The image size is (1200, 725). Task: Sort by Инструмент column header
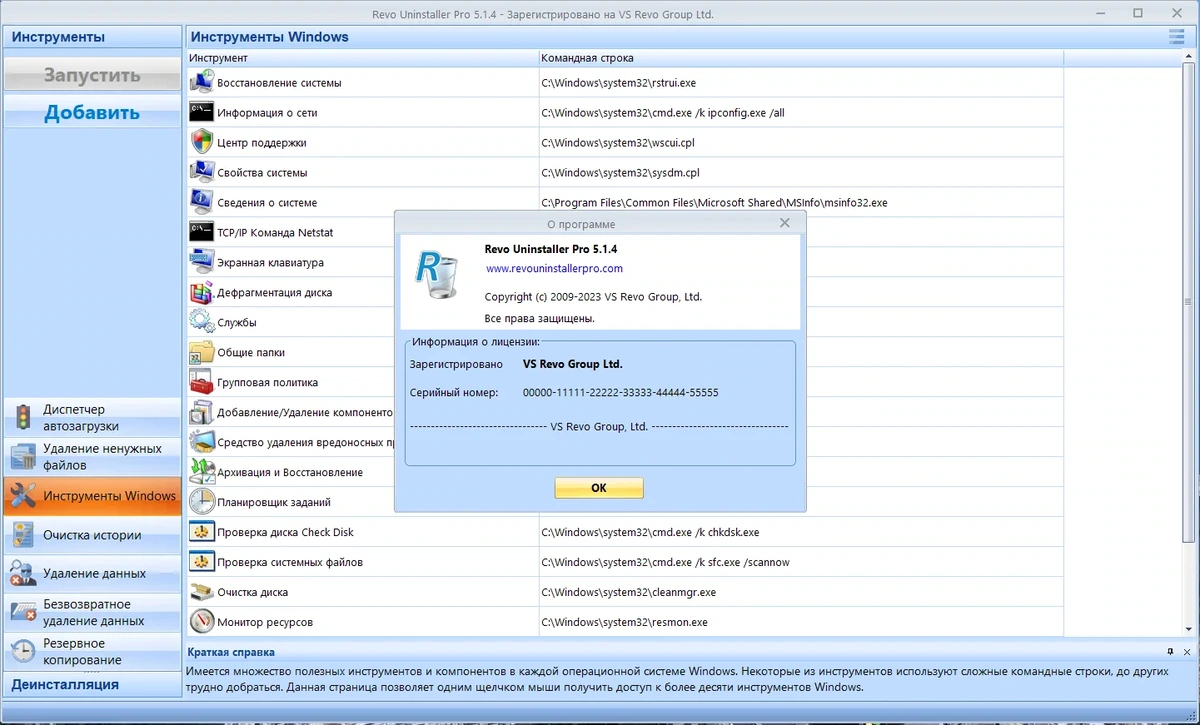point(362,58)
